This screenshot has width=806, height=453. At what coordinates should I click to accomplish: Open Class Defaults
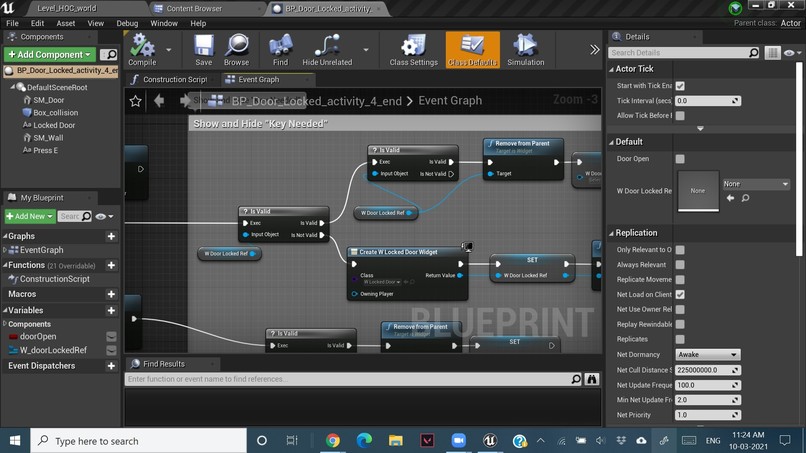[x=472, y=50]
